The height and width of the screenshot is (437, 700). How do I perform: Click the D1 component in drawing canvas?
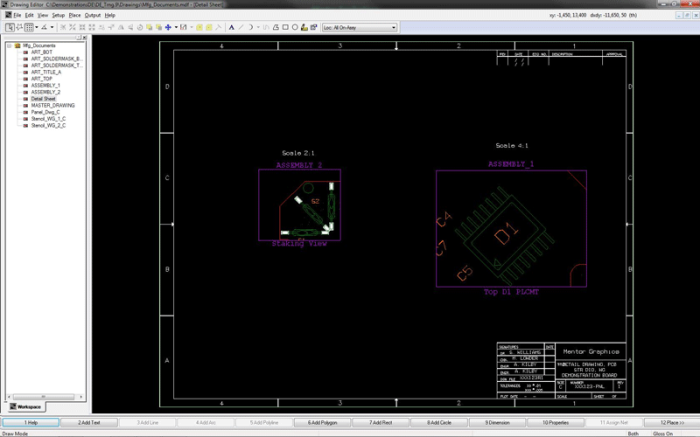(504, 236)
